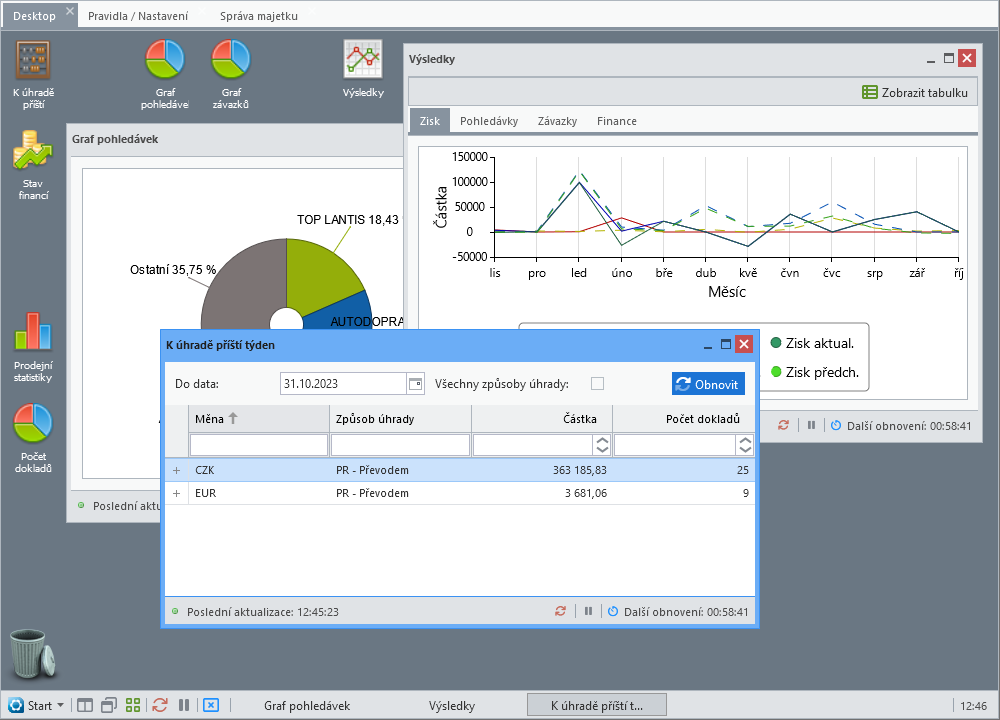Image resolution: width=1000 pixels, height=720 pixels.
Task: Switch to the Pohledávky tab
Action: coord(489,121)
